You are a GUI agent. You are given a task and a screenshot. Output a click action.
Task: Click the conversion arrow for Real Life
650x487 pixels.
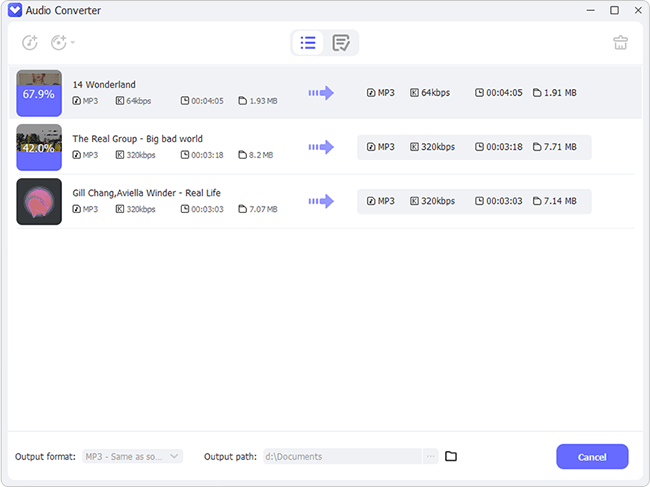pos(321,201)
